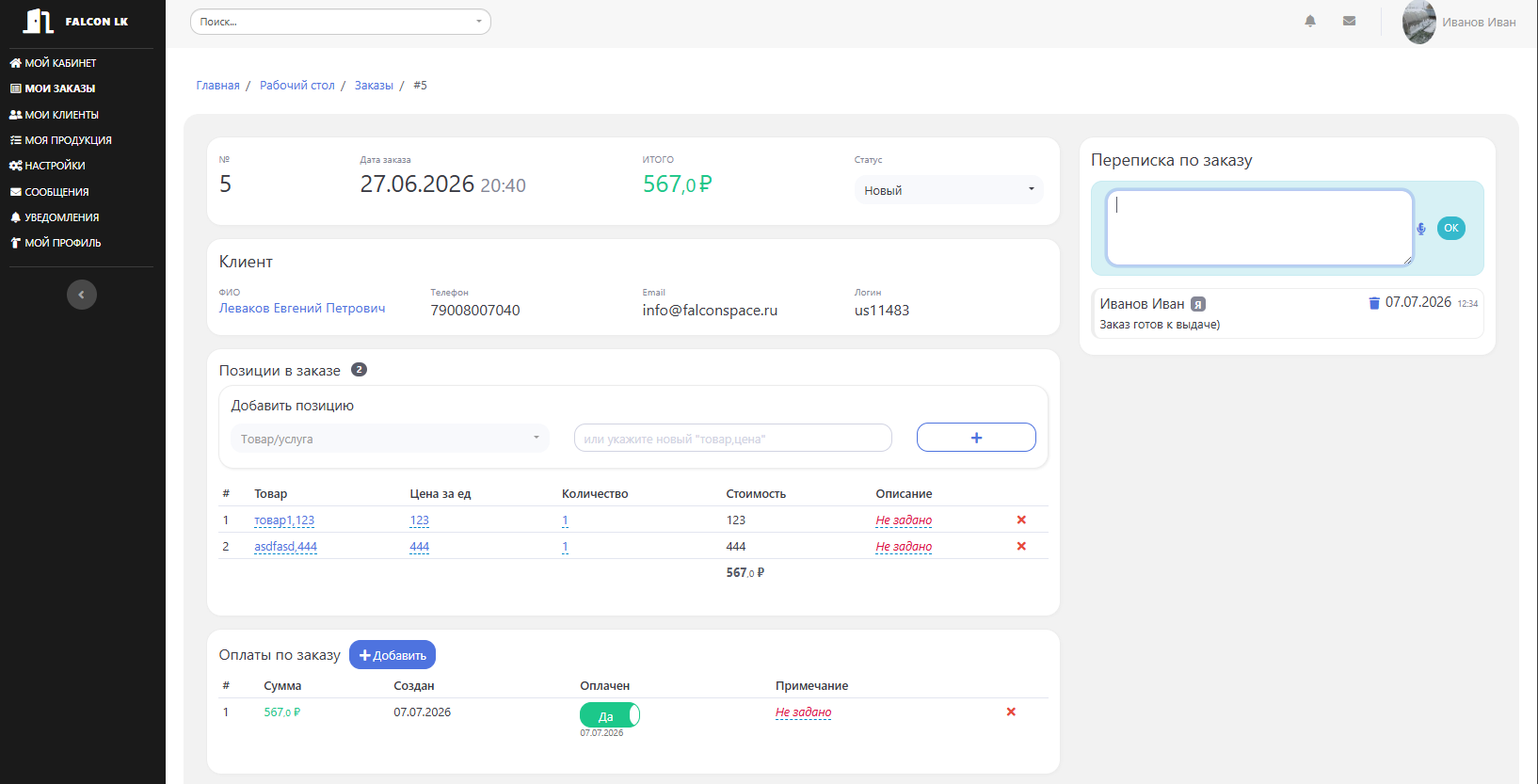Focus the order message text area
The height and width of the screenshot is (784, 1538).
(x=1259, y=228)
